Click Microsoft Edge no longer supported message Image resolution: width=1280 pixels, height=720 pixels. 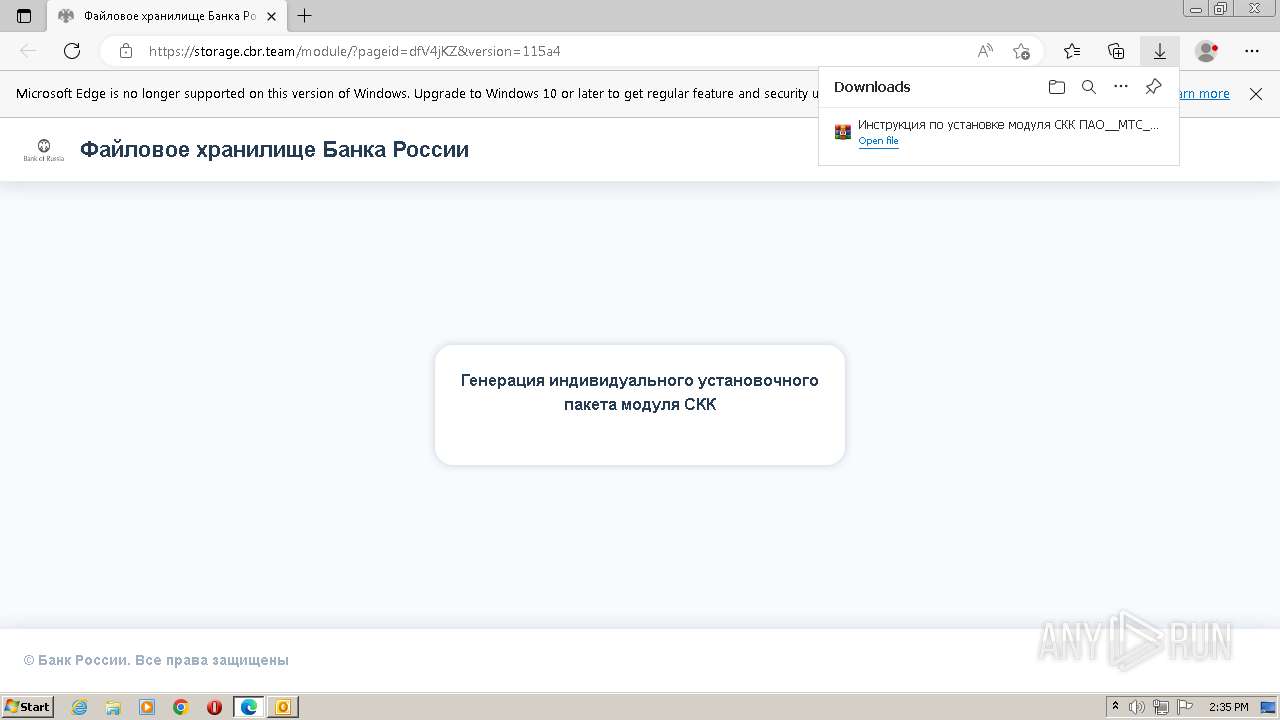(416, 94)
